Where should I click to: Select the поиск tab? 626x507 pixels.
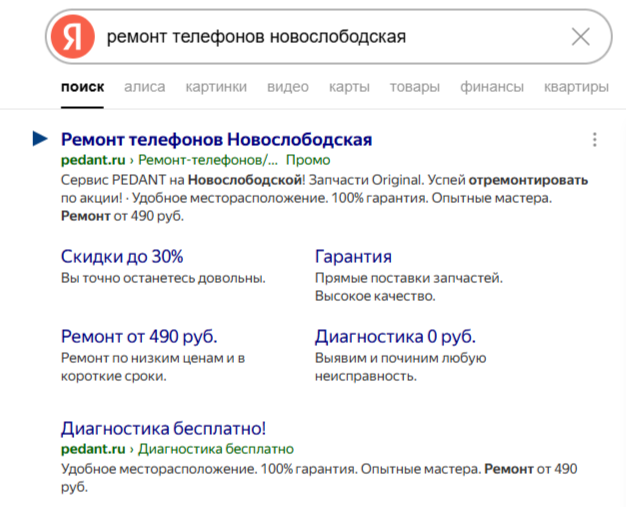[x=82, y=87]
